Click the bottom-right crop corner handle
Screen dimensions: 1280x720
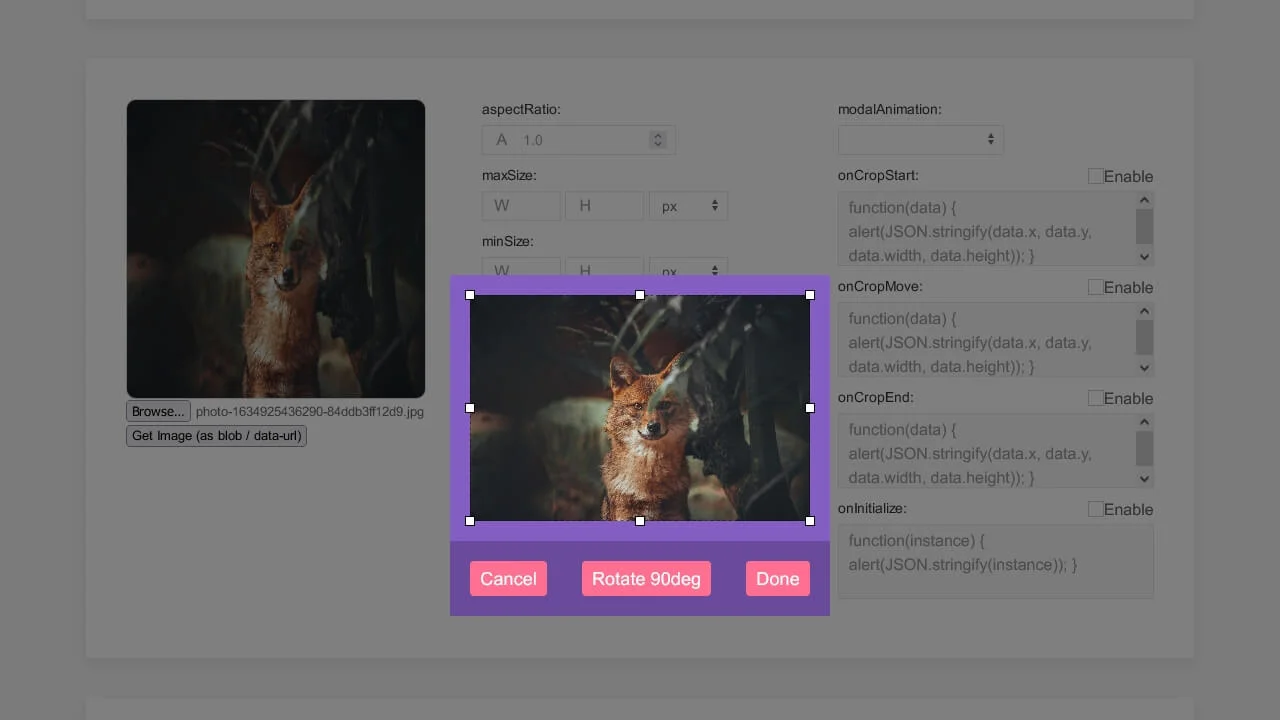point(810,520)
